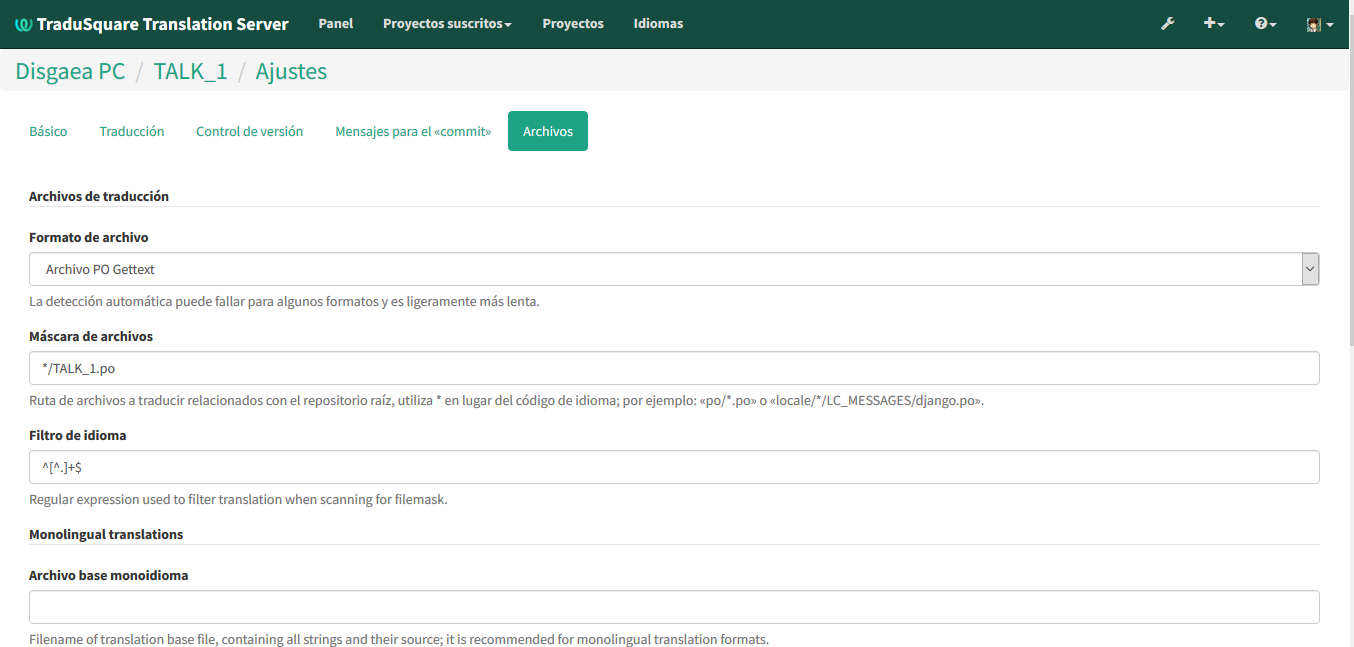Open the wrench management icon
The width and height of the screenshot is (1354, 647).
point(1167,24)
